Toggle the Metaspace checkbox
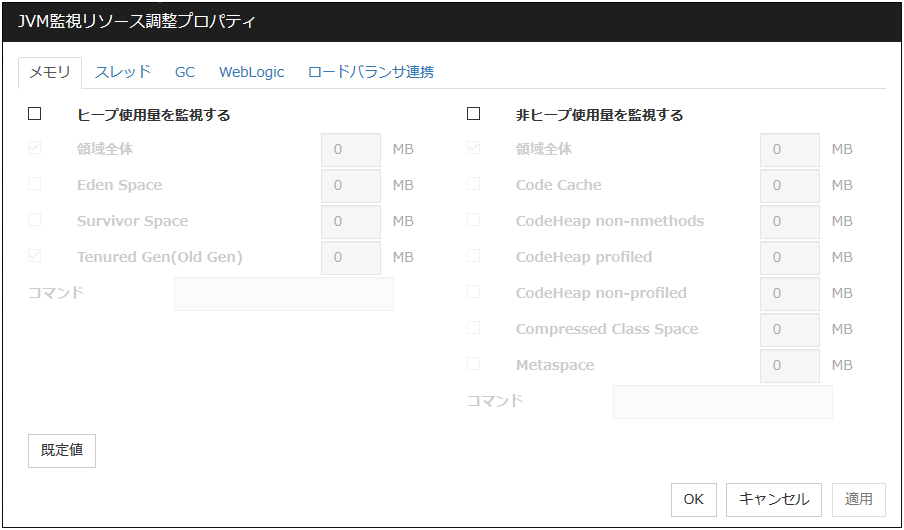Viewport: 904px width, 530px height. click(x=474, y=364)
